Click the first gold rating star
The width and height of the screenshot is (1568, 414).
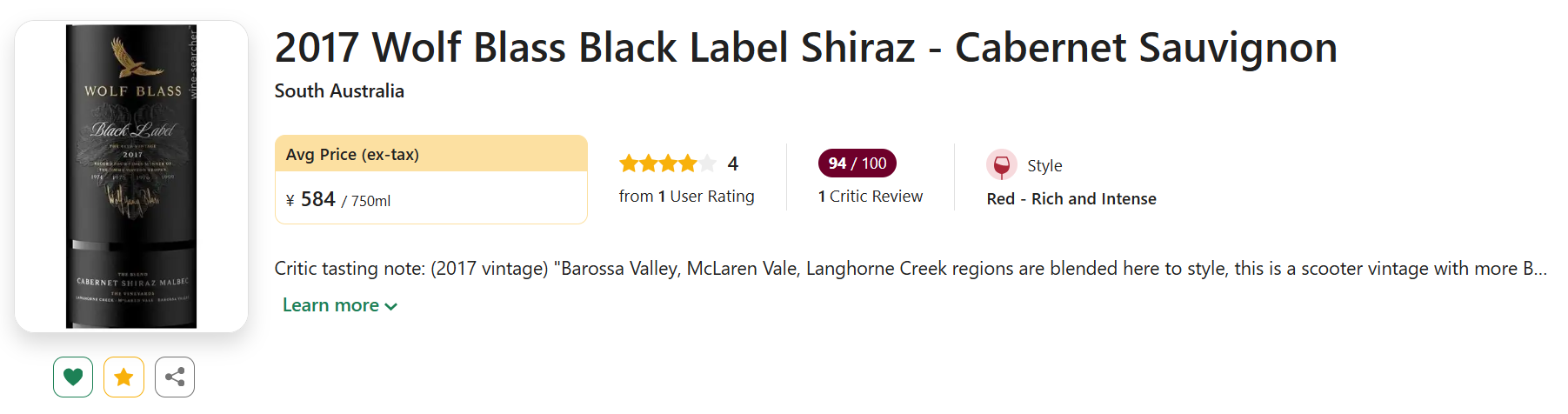click(x=629, y=164)
